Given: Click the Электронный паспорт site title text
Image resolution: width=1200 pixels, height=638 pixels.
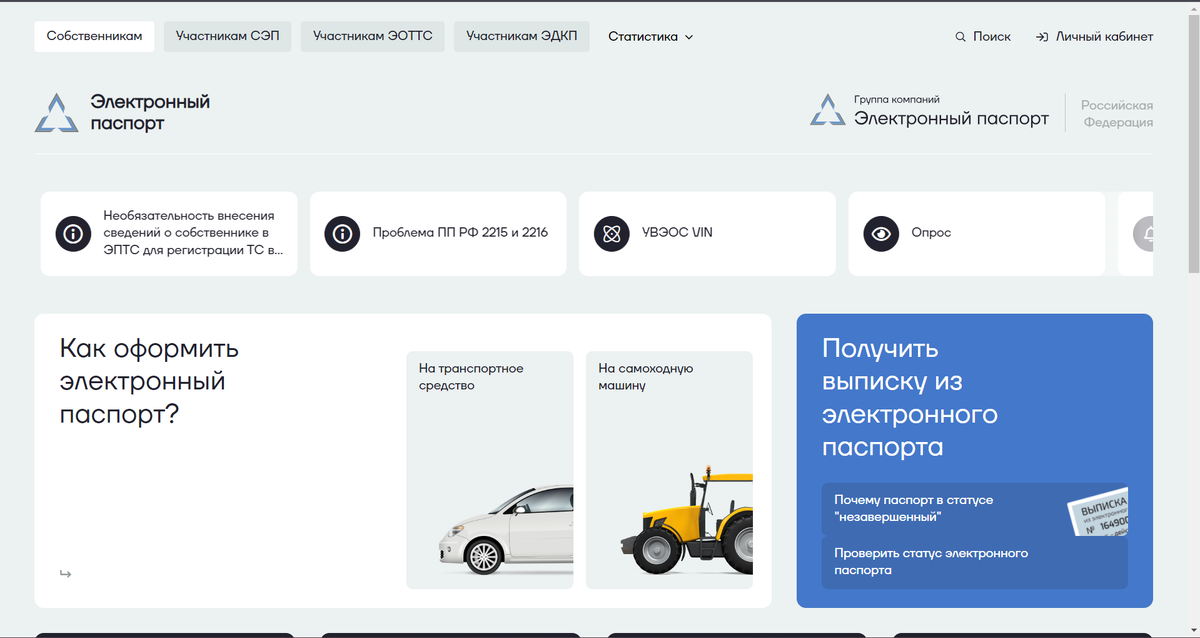Looking at the screenshot, I should (x=150, y=113).
